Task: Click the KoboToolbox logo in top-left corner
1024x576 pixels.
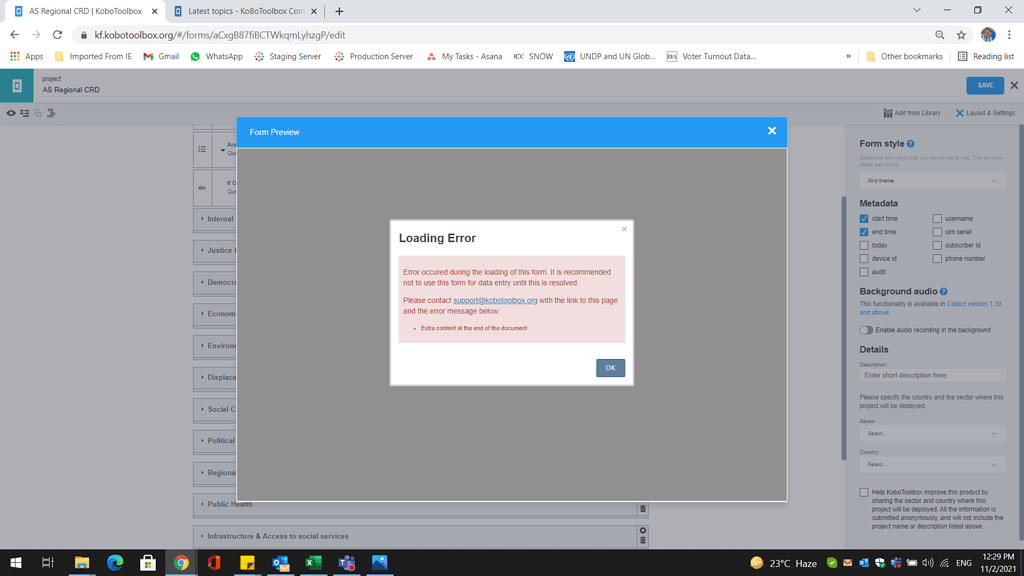Action: (x=15, y=86)
